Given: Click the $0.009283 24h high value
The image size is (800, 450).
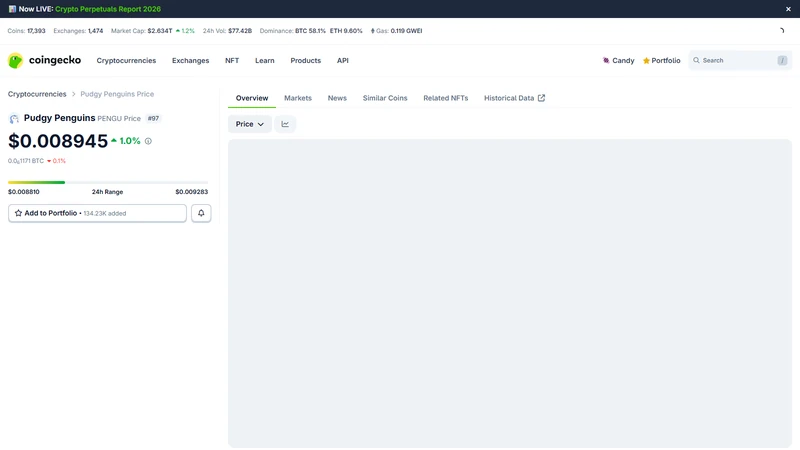Looking at the screenshot, I should coord(192,192).
